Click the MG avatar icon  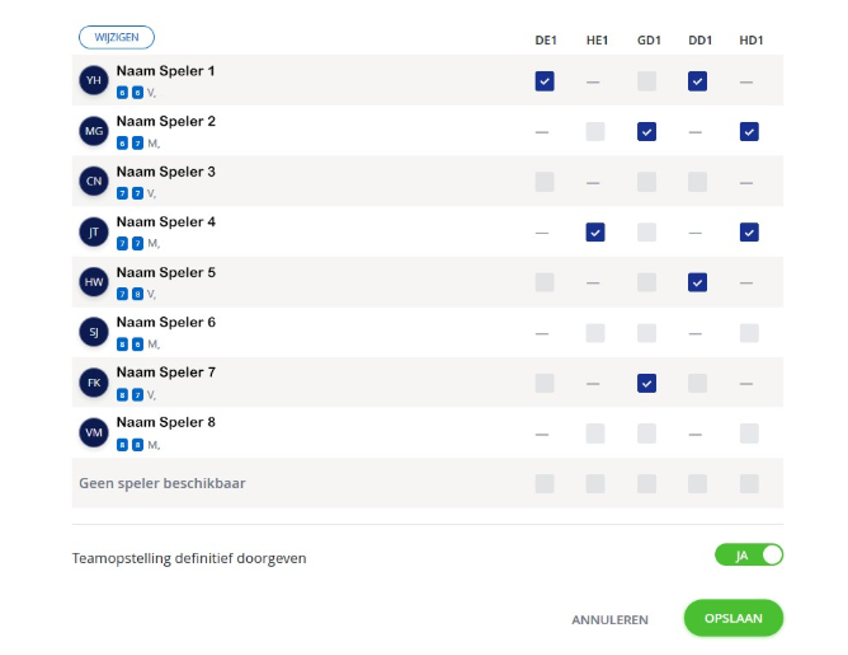(x=93, y=131)
